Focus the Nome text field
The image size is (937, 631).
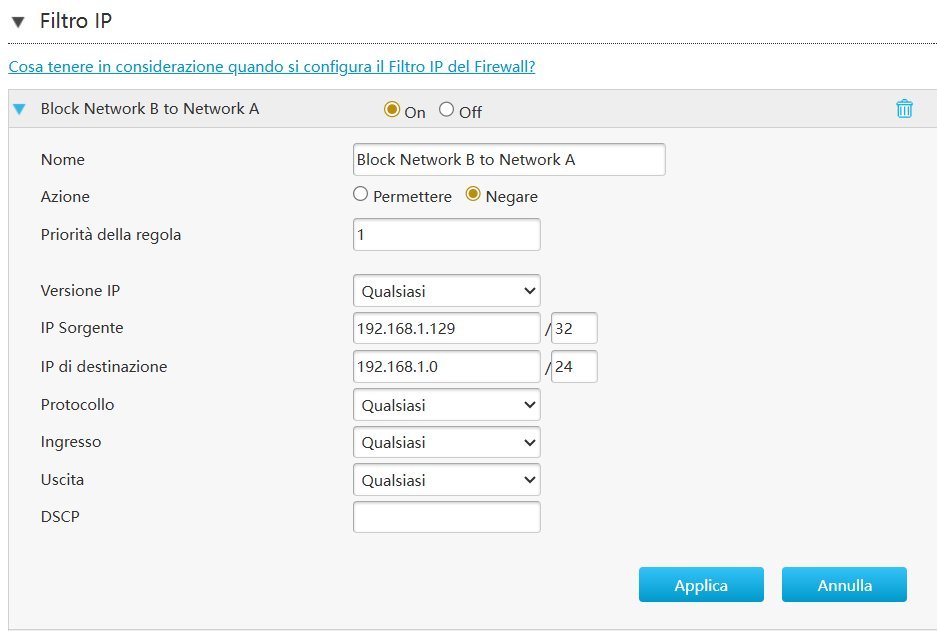pos(509,160)
